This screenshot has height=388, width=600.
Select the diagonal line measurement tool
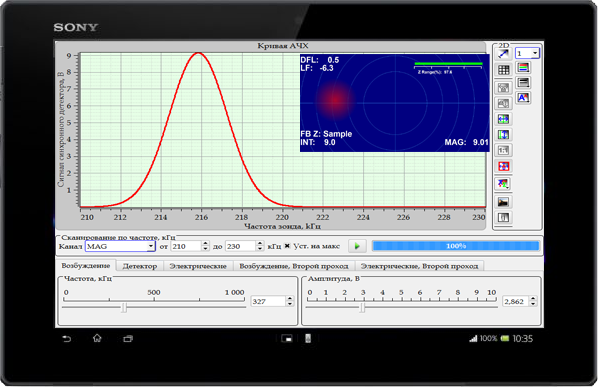coord(504,54)
